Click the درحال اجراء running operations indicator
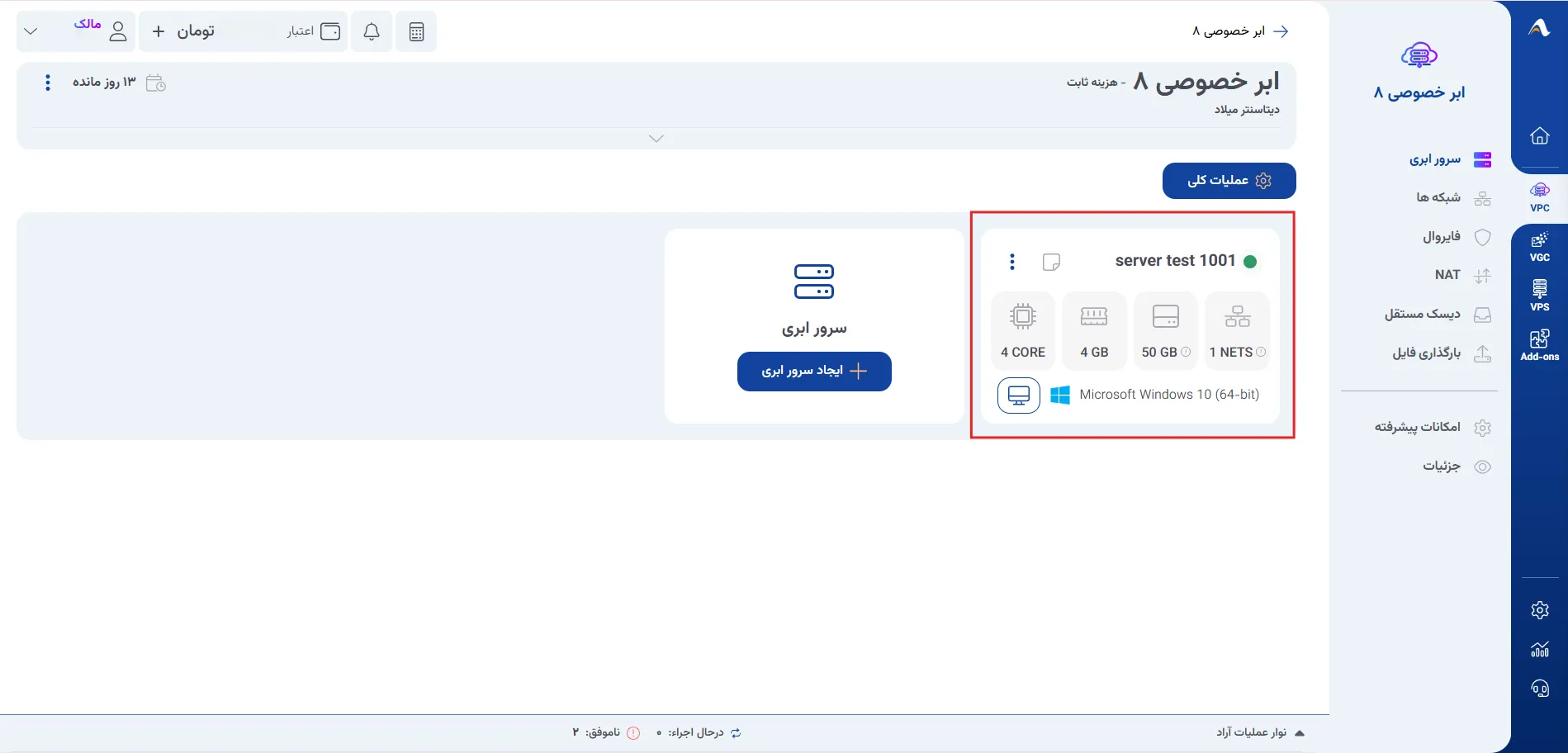Image resolution: width=1568 pixels, height=753 pixels. (x=699, y=733)
